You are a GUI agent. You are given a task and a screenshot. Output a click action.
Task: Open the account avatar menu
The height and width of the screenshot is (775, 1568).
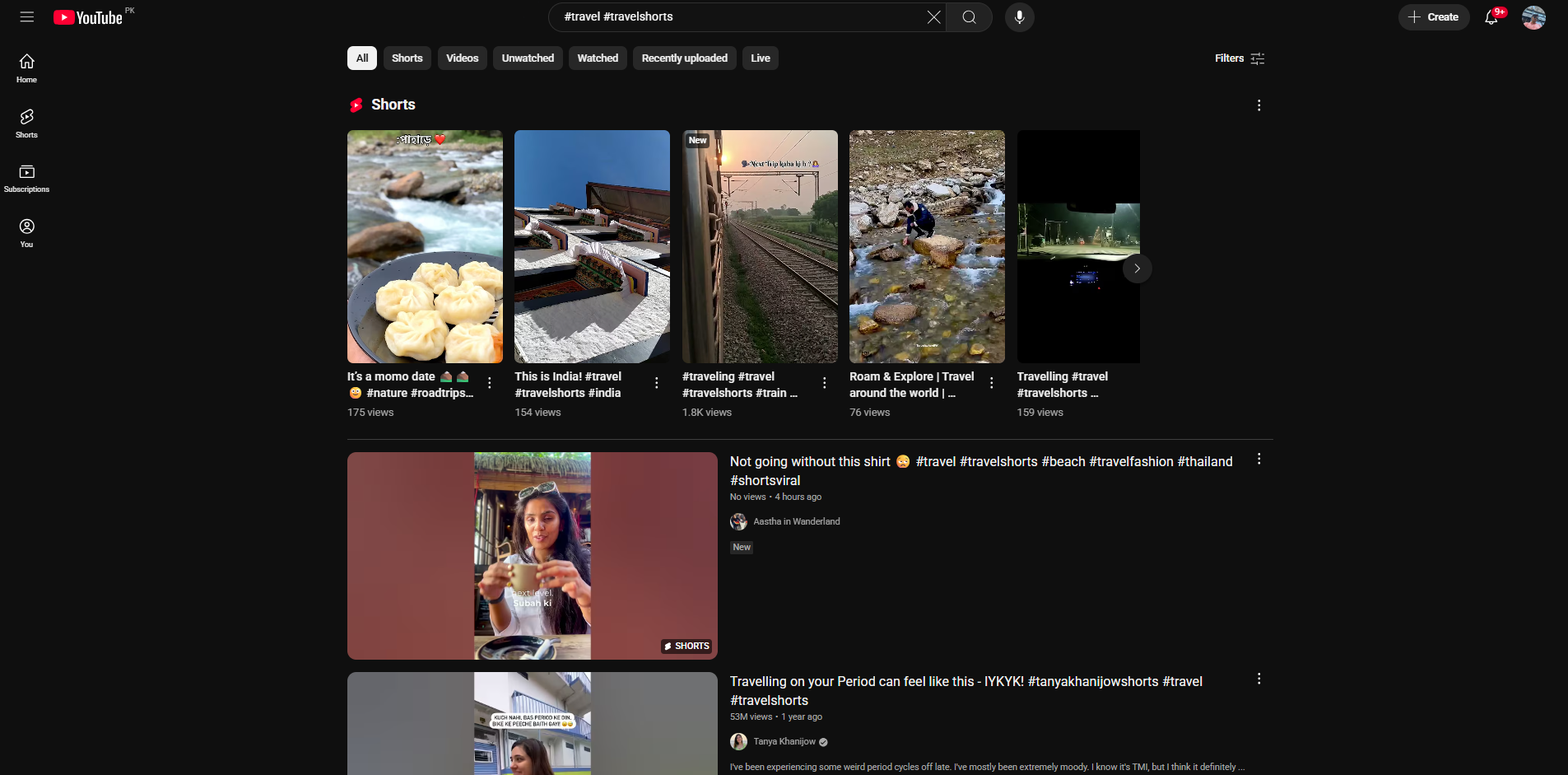[1533, 17]
